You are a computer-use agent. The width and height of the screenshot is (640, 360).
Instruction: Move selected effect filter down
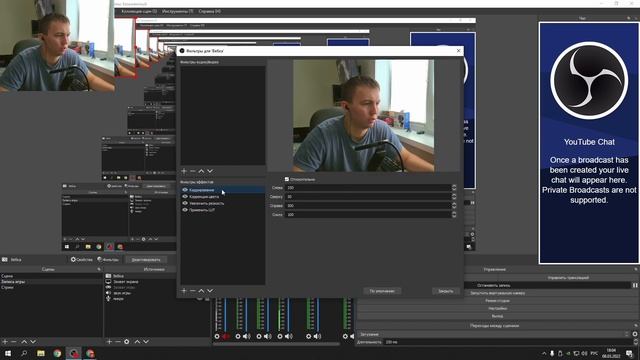pyautogui.click(x=210, y=291)
